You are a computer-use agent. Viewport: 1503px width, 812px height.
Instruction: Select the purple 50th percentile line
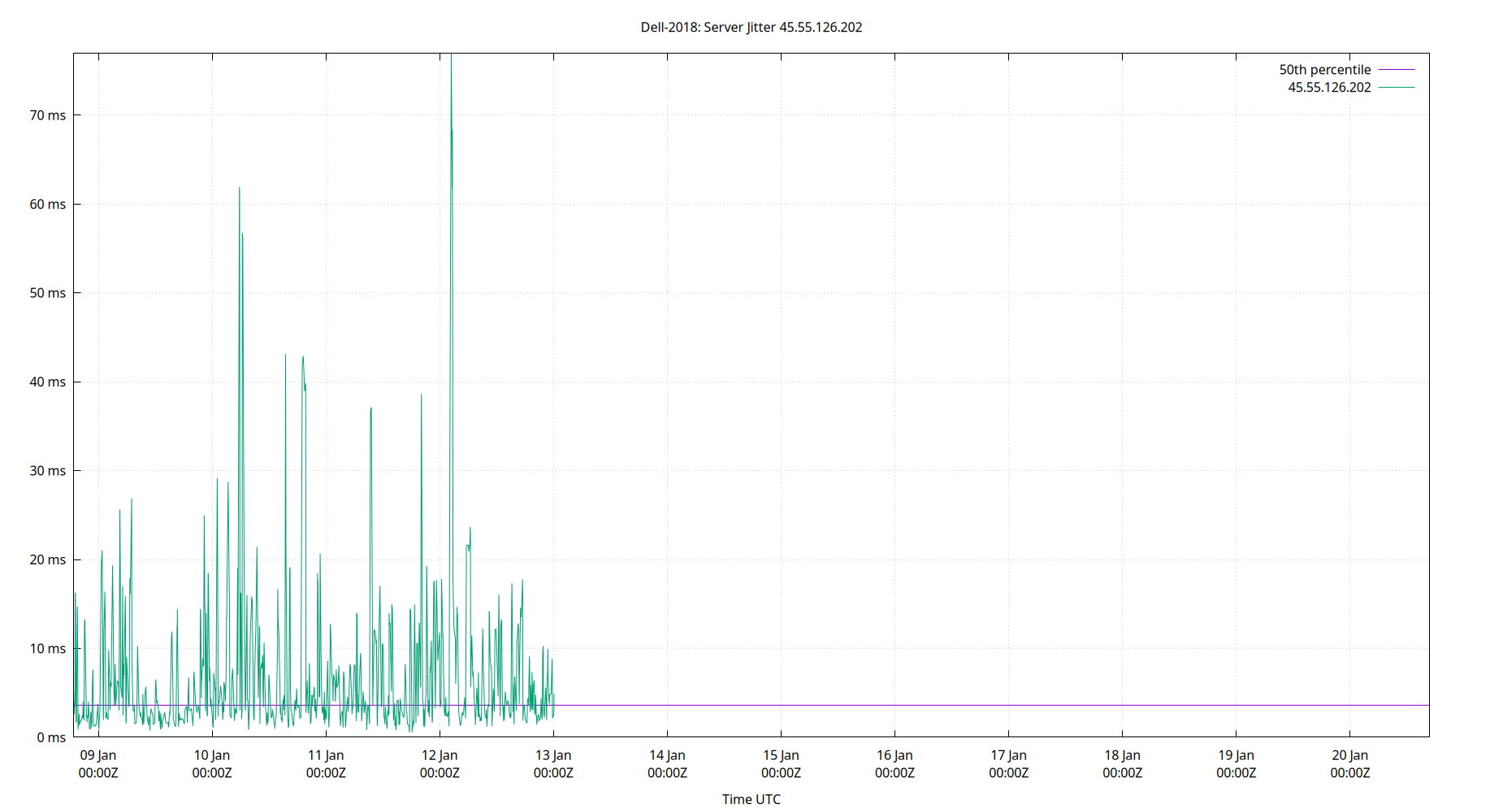click(x=894, y=705)
